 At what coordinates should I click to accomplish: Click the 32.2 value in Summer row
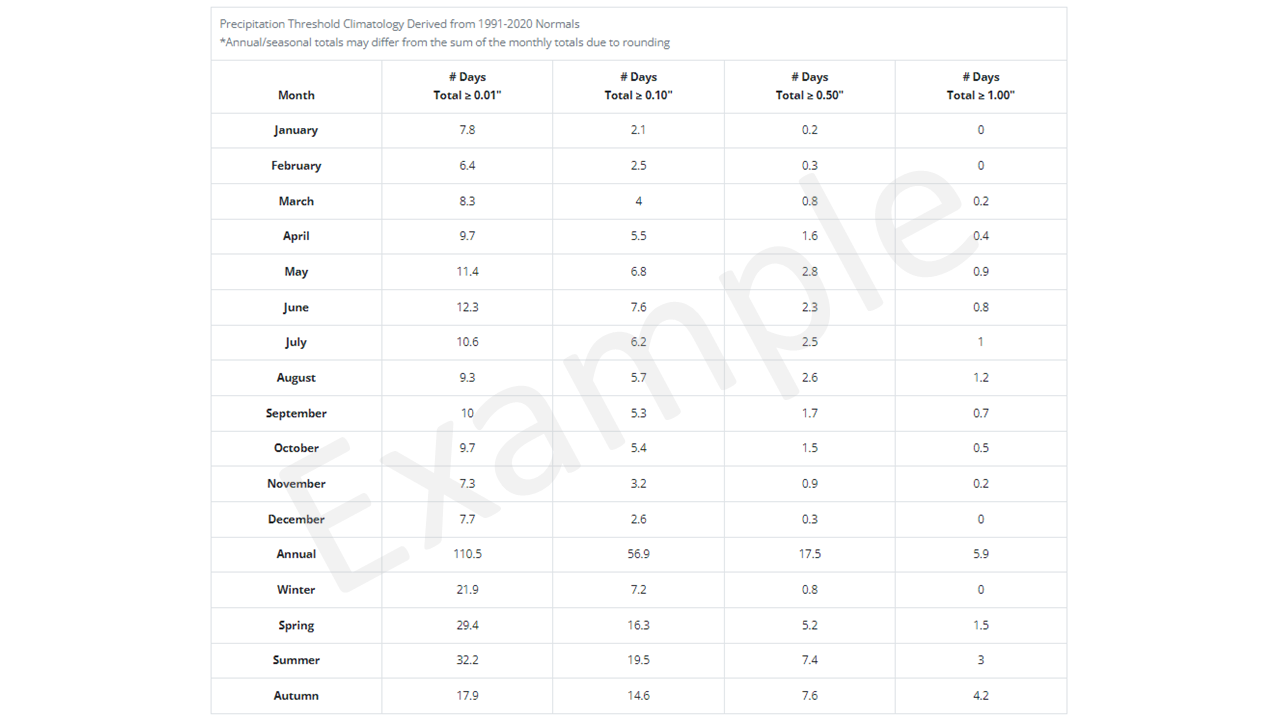(467, 660)
